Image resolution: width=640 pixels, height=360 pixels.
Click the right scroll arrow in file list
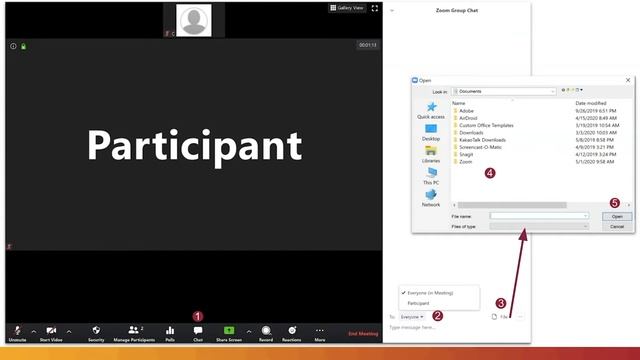[x=629, y=205]
